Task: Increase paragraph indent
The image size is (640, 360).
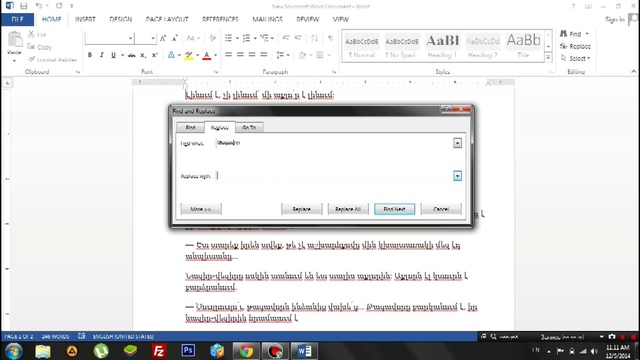Action: pos(298,38)
